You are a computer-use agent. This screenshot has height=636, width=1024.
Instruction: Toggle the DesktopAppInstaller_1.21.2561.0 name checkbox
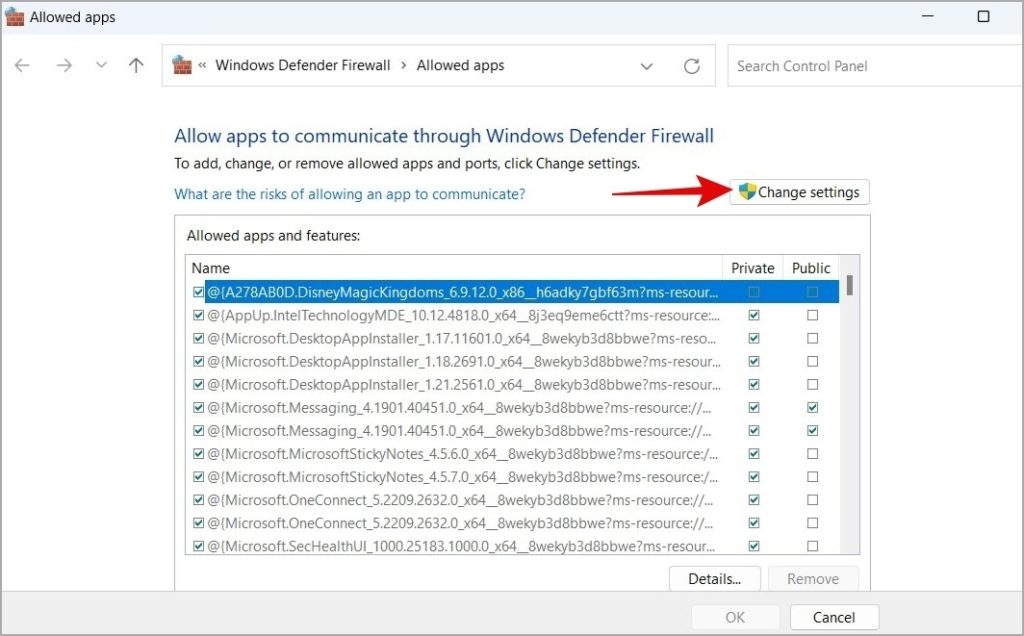pos(199,385)
